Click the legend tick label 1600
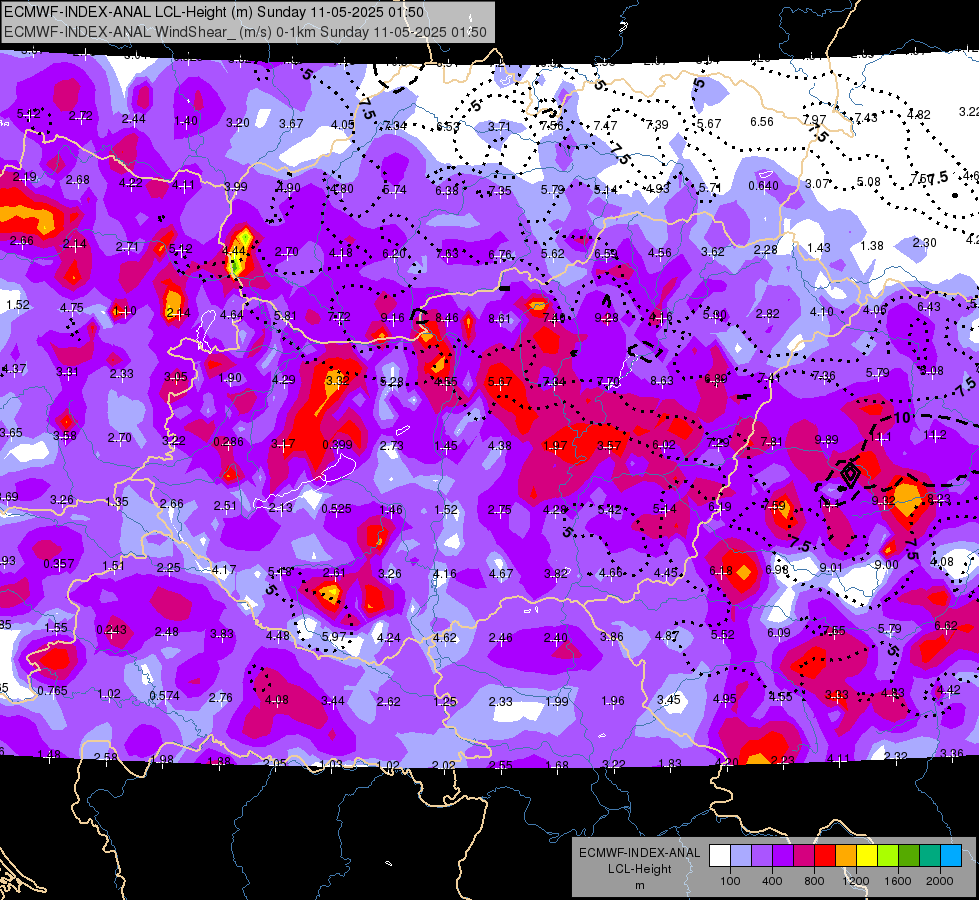 (898, 881)
